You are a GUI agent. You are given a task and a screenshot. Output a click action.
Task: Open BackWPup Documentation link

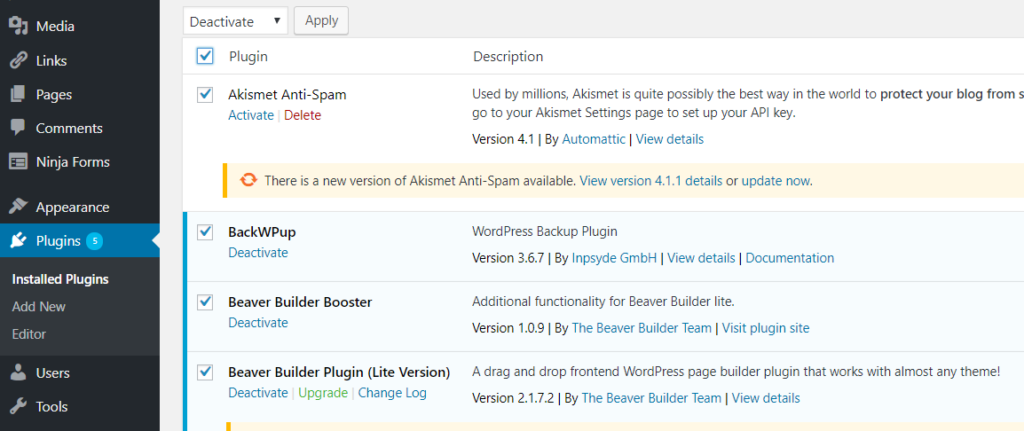coord(790,258)
